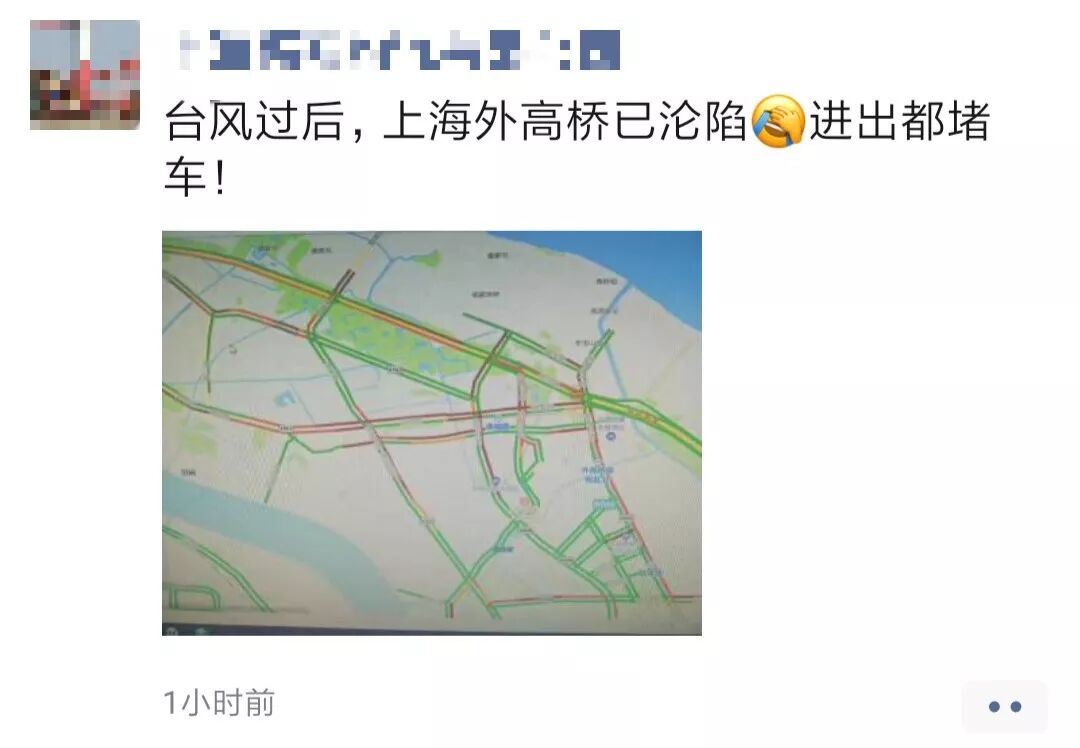Tap the congested junction near the map's right edge
This screenshot has height=748, width=1080.
click(585, 398)
